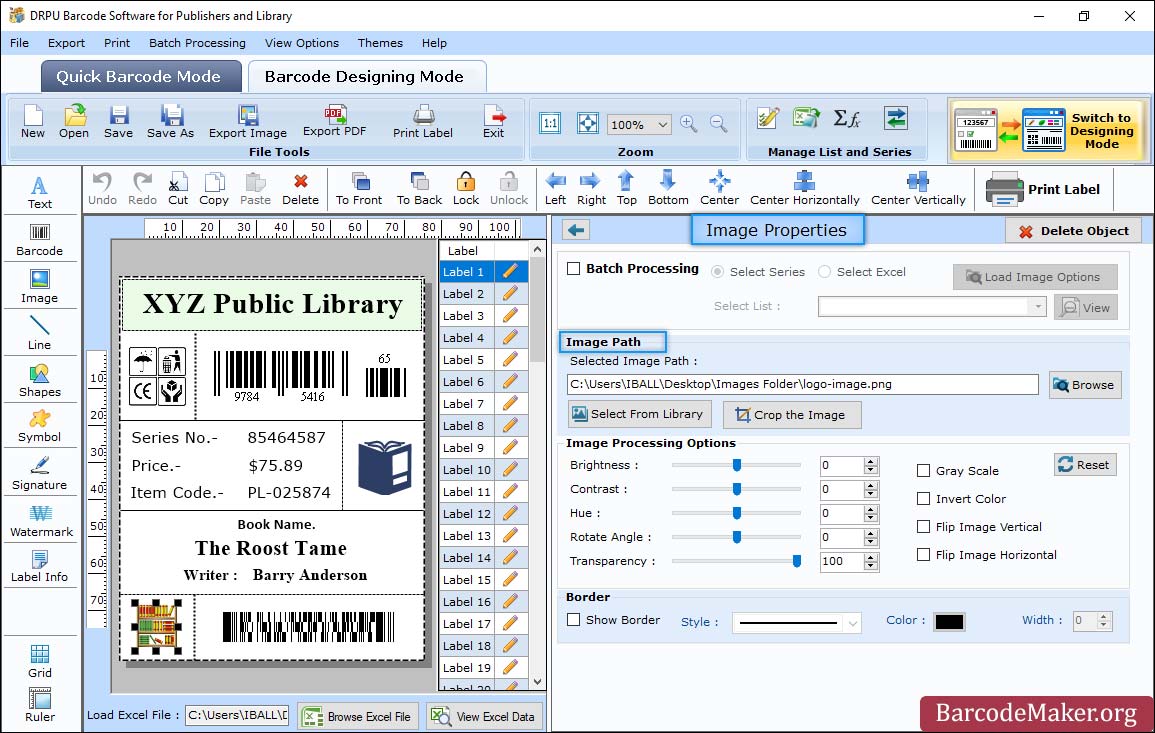Toggle the Ruler display

40,705
